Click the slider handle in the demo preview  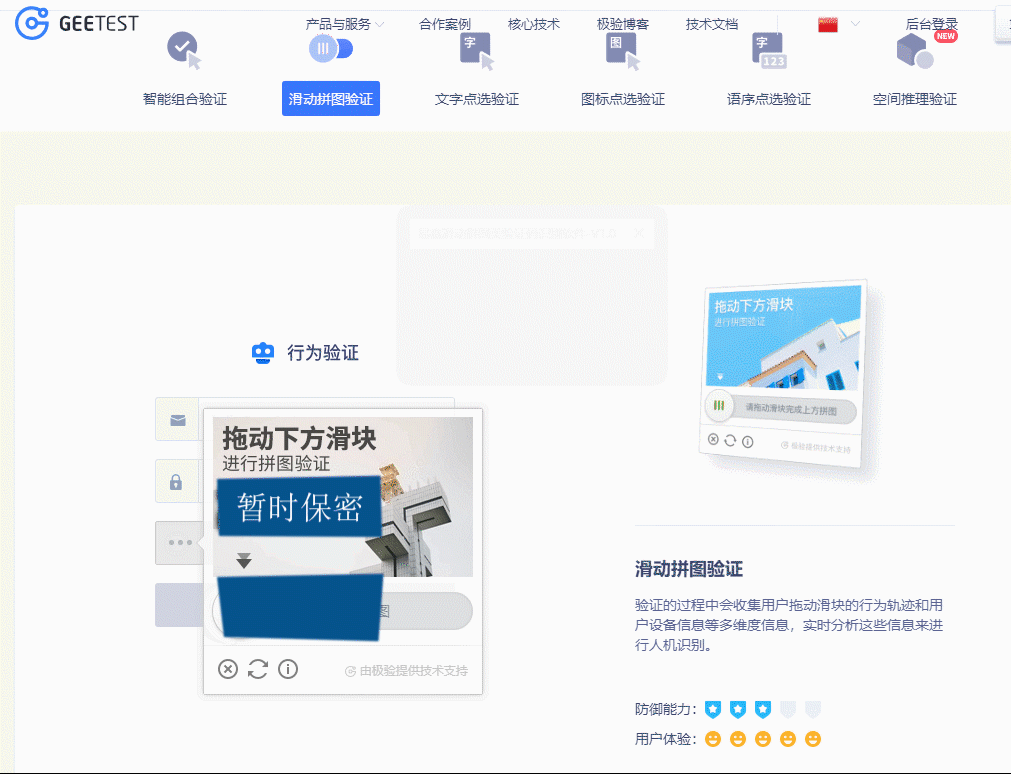(x=718, y=406)
